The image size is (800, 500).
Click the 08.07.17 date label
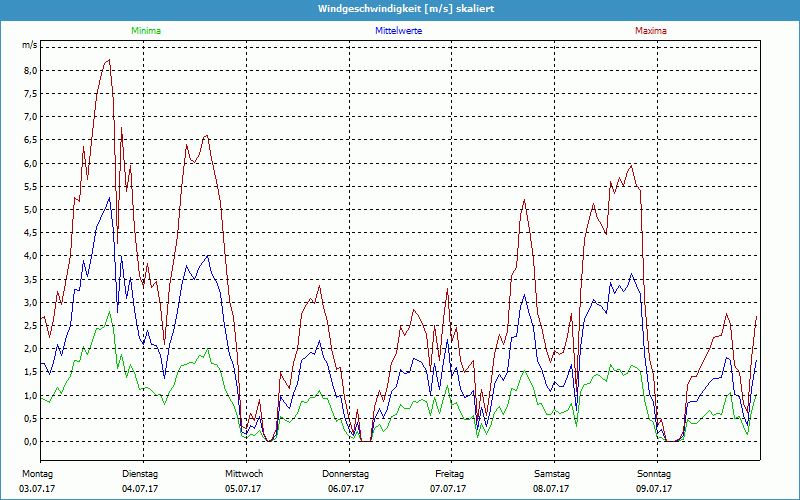(x=551, y=489)
